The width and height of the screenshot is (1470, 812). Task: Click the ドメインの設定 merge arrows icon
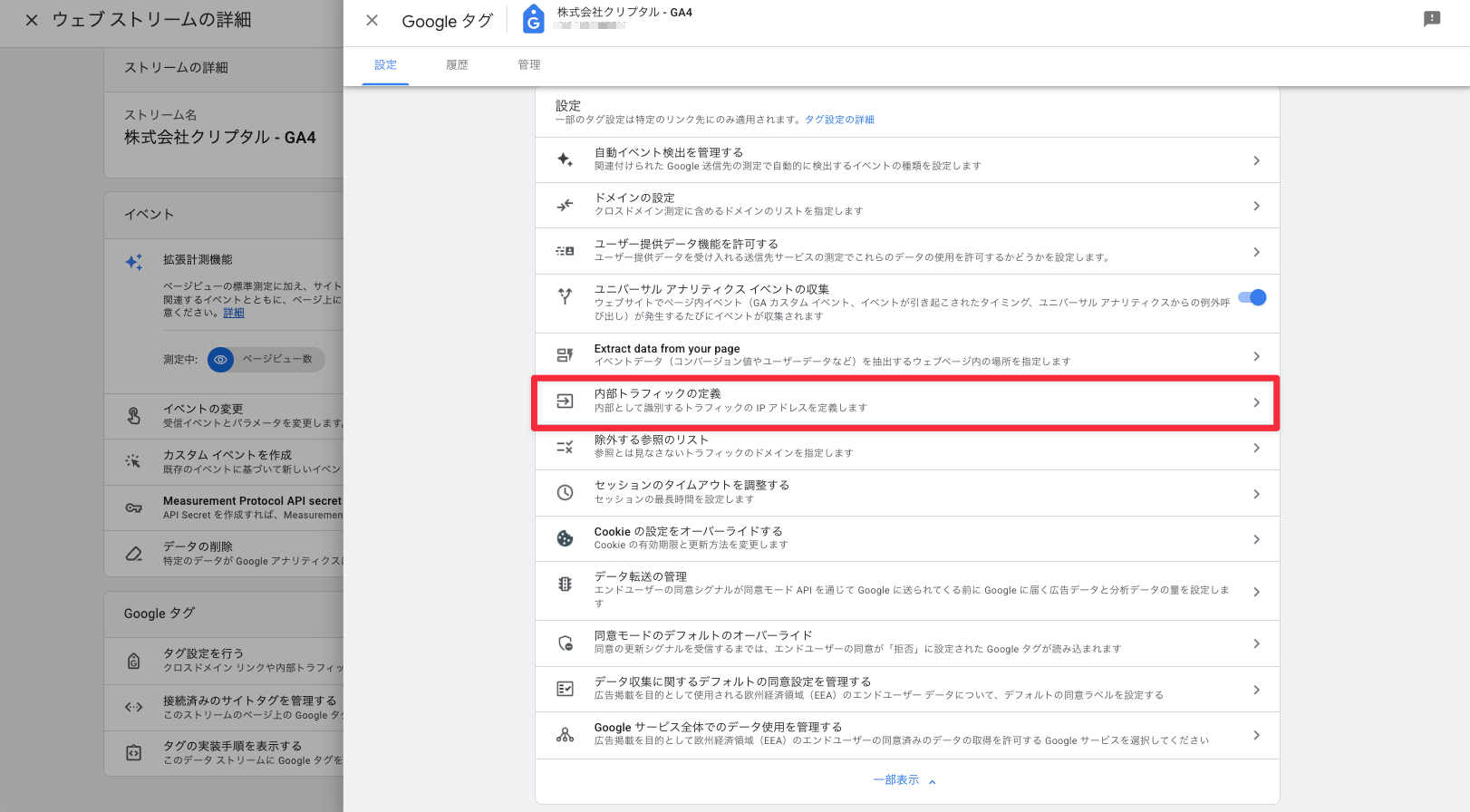565,205
